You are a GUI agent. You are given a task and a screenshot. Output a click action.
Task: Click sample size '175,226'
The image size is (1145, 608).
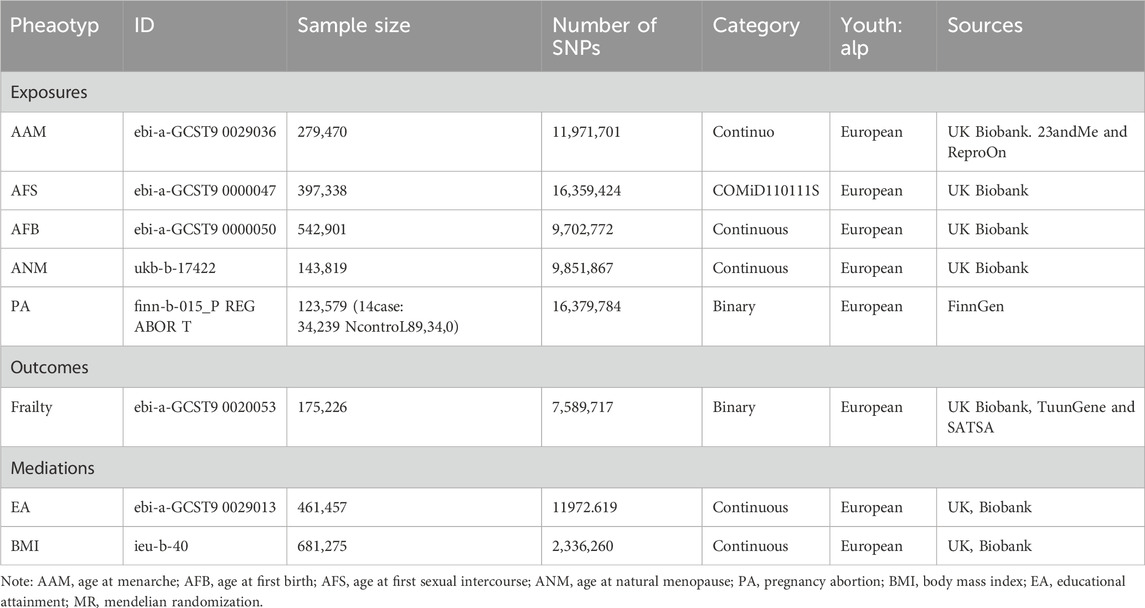(322, 407)
